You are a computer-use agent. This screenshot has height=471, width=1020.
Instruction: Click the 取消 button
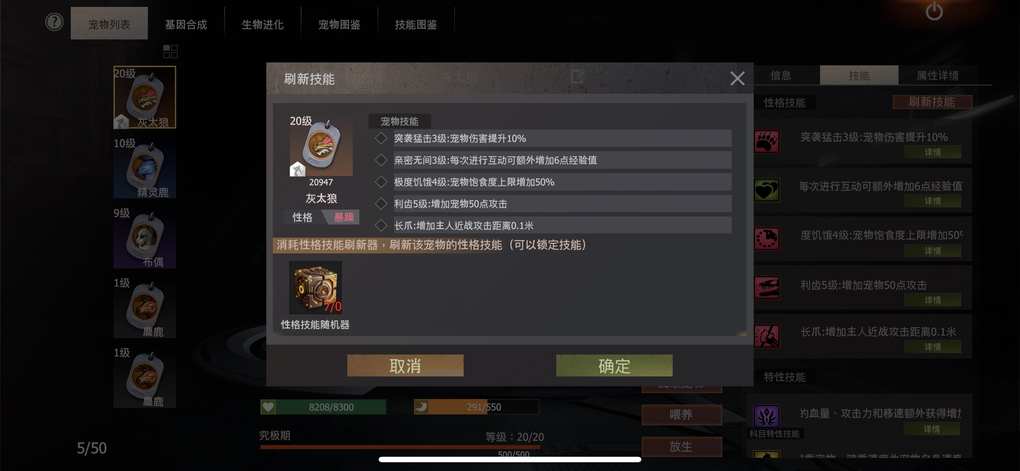coord(405,366)
